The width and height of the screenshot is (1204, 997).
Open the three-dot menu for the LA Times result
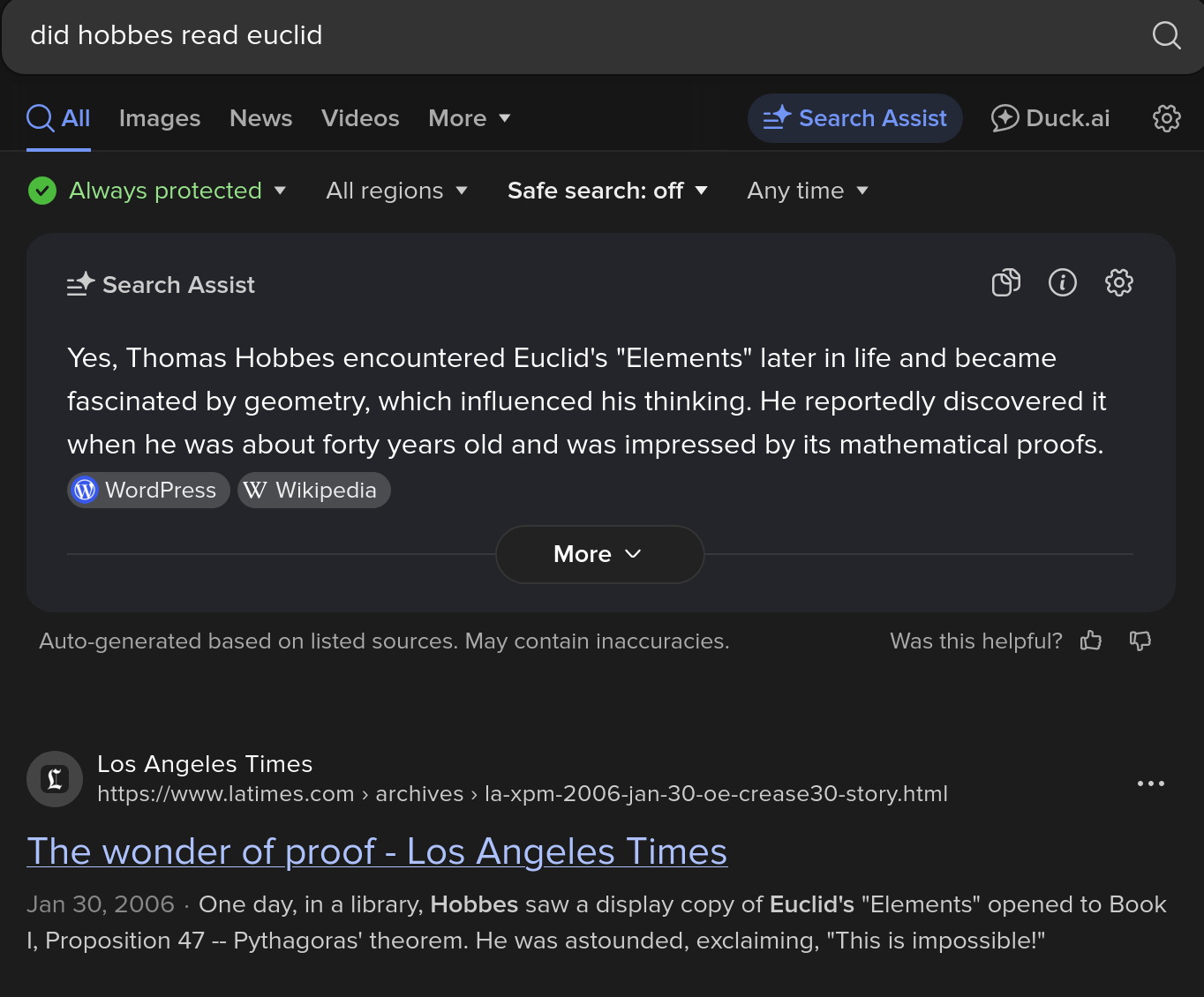click(1150, 783)
